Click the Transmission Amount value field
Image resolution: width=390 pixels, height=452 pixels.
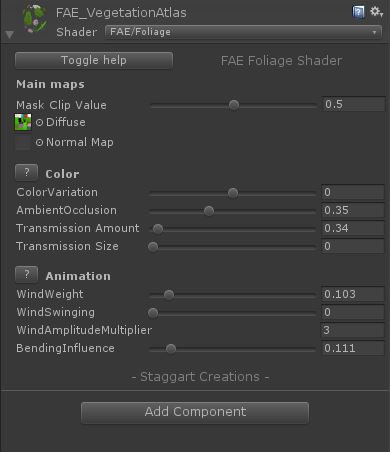pyautogui.click(x=353, y=228)
